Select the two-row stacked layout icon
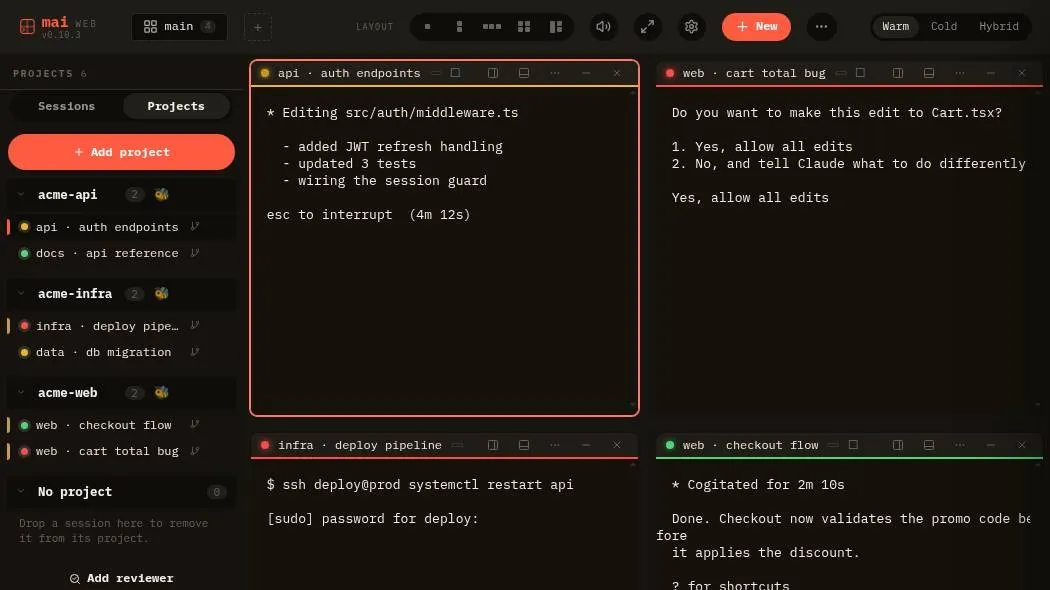This screenshot has height=590, width=1050. [x=459, y=27]
